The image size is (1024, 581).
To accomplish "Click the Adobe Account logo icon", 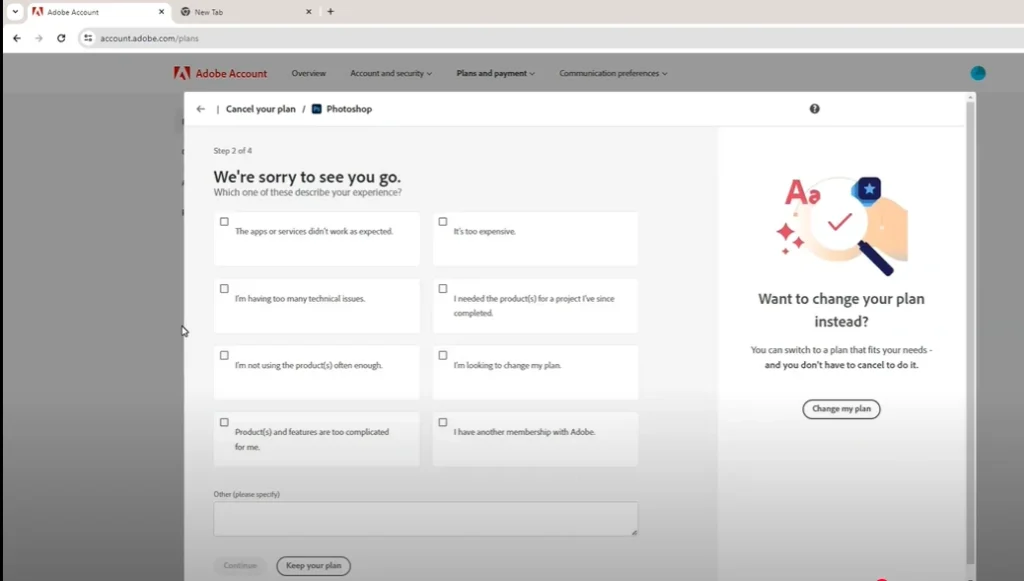I will point(182,73).
